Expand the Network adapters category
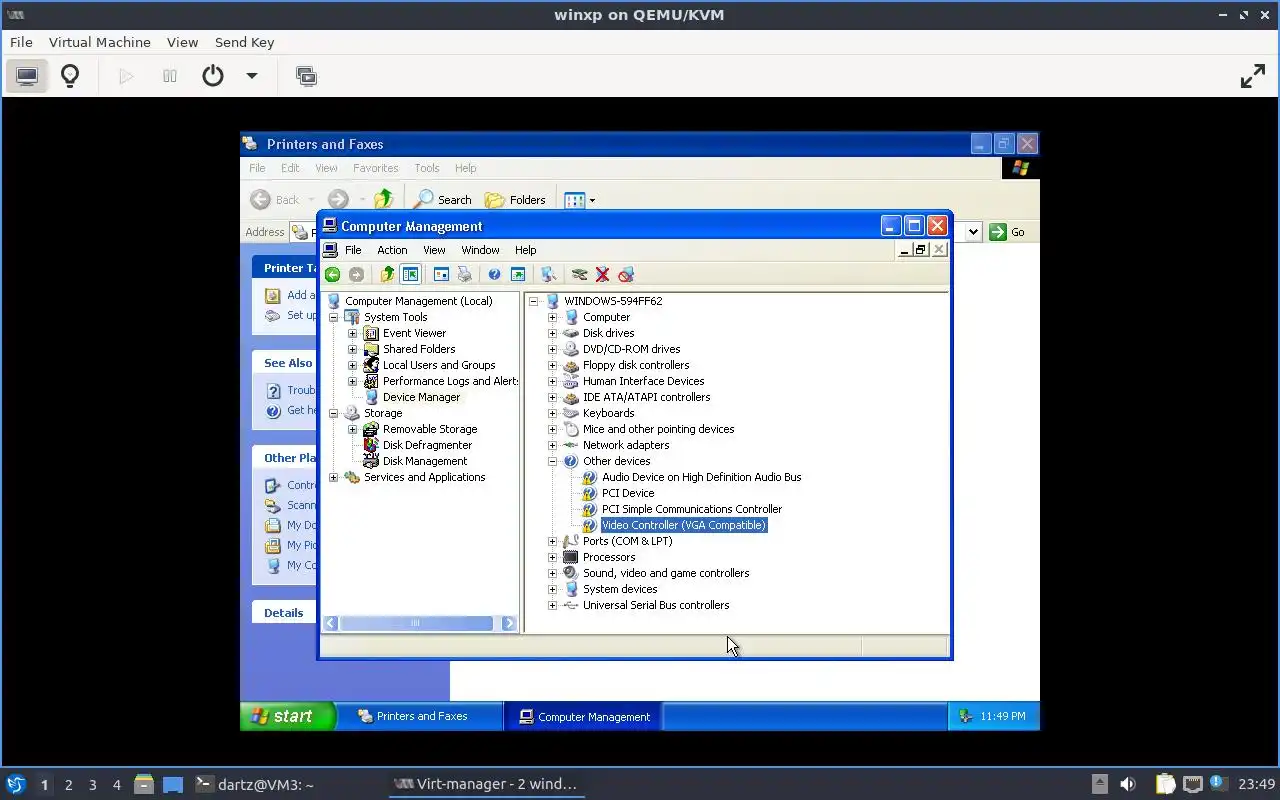Screen dimensions: 1280x800 pyautogui.click(x=552, y=445)
